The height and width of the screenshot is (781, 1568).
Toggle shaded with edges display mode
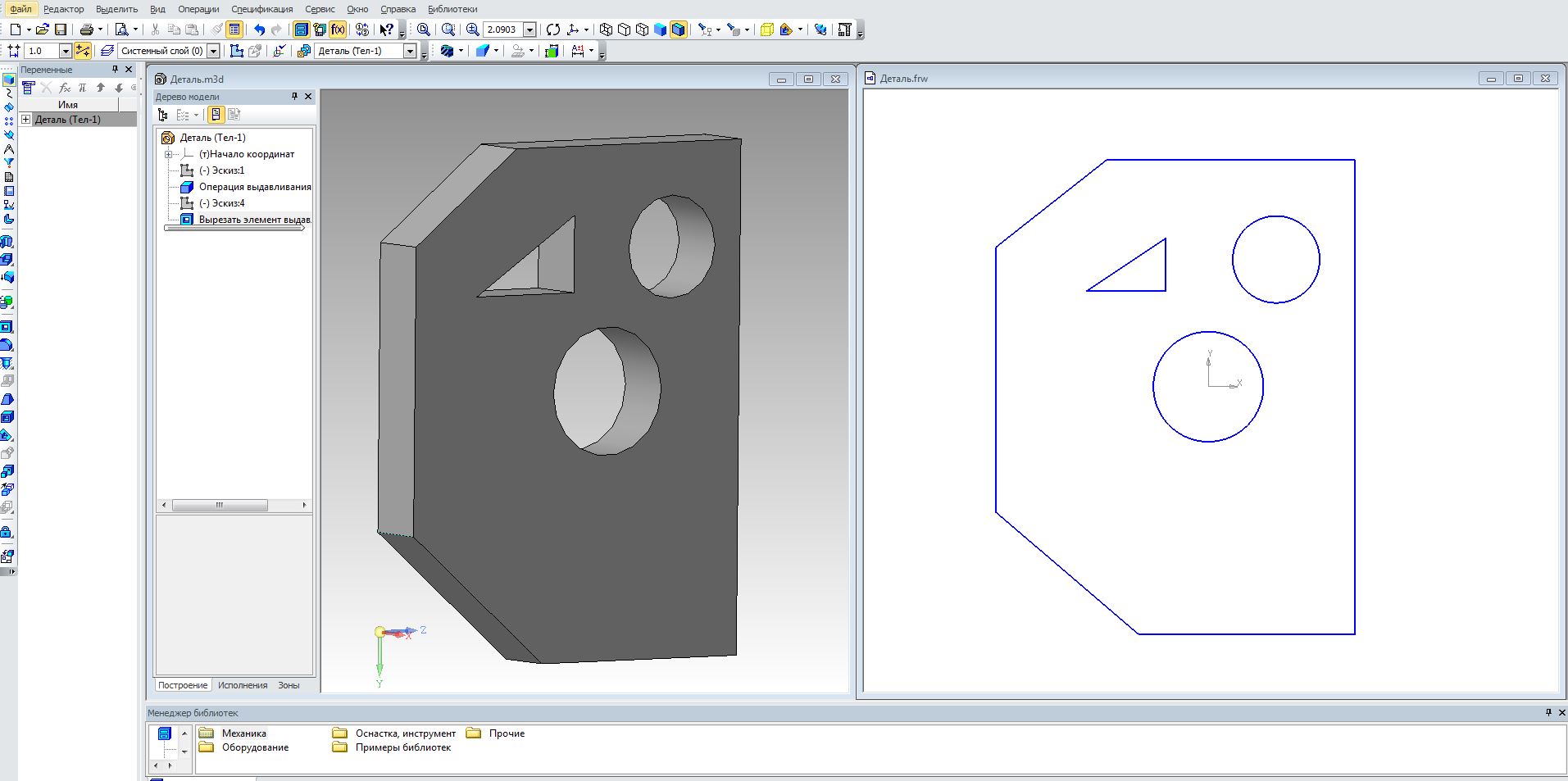(678, 30)
